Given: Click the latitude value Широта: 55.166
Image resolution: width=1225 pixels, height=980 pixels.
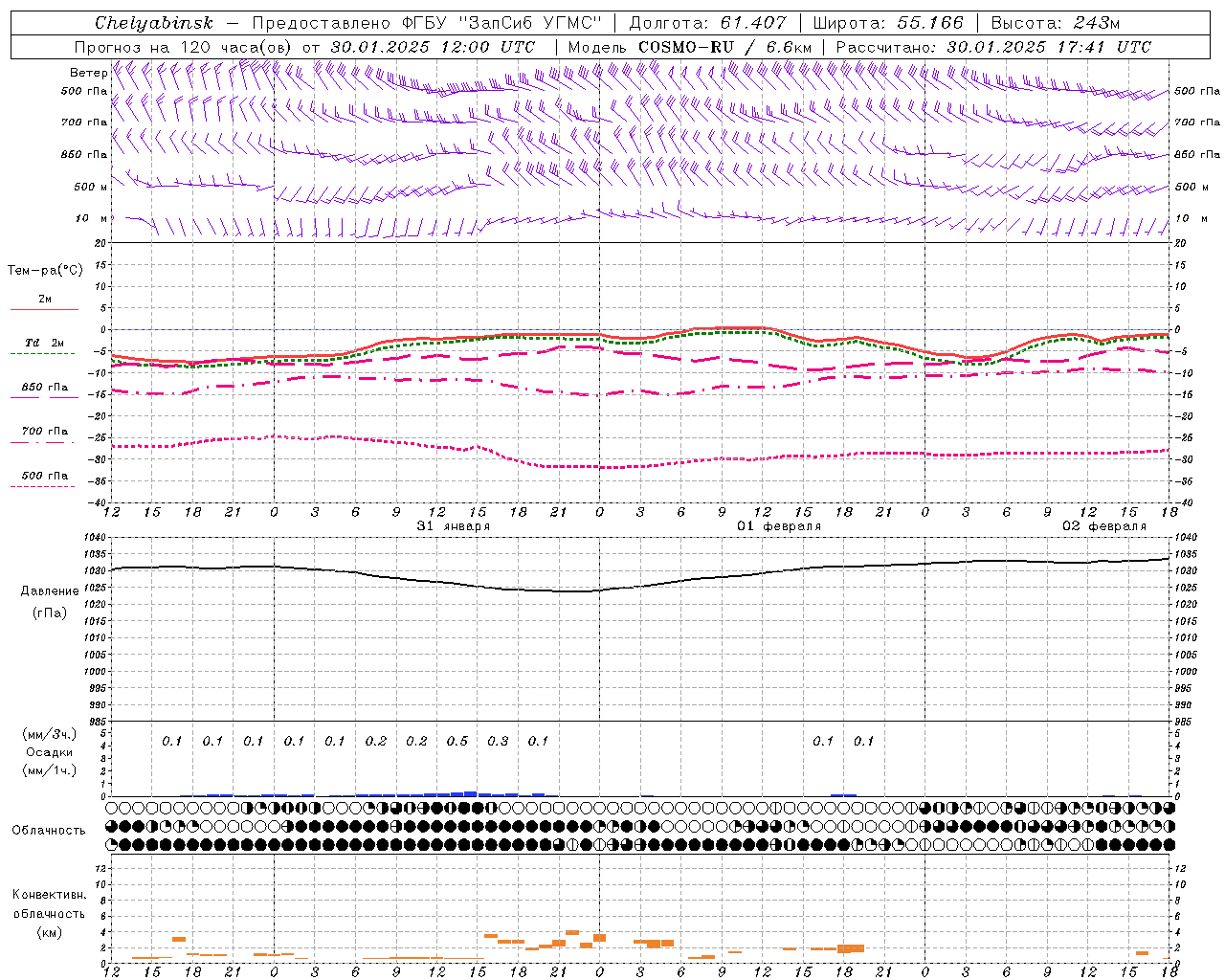Looking at the screenshot, I should (887, 23).
